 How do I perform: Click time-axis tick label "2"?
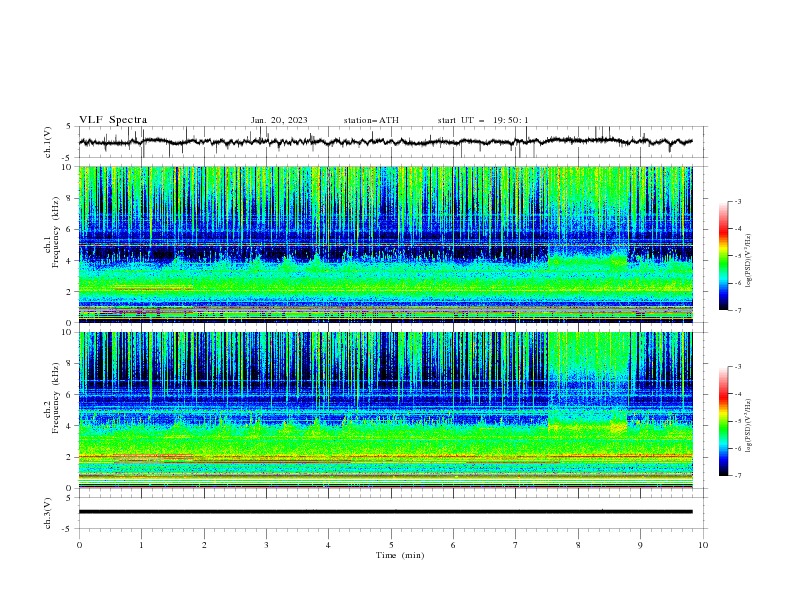pyautogui.click(x=204, y=545)
